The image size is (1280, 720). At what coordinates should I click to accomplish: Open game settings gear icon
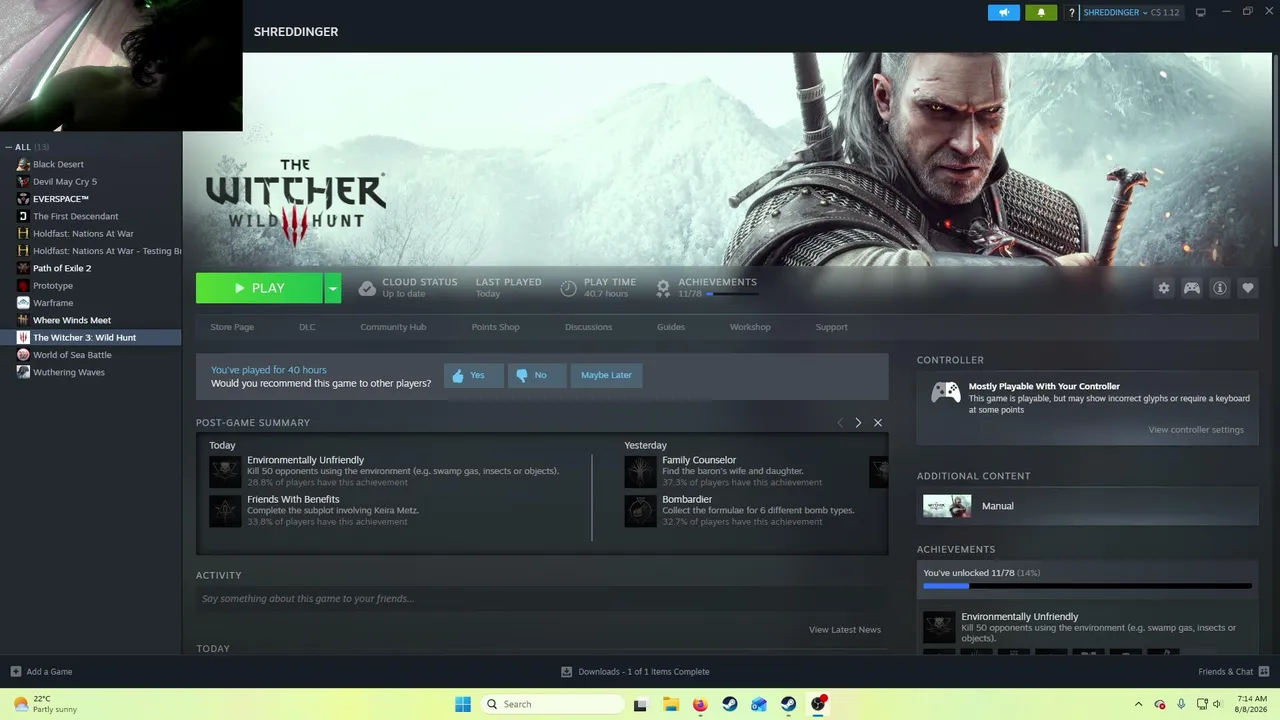pyautogui.click(x=1164, y=288)
